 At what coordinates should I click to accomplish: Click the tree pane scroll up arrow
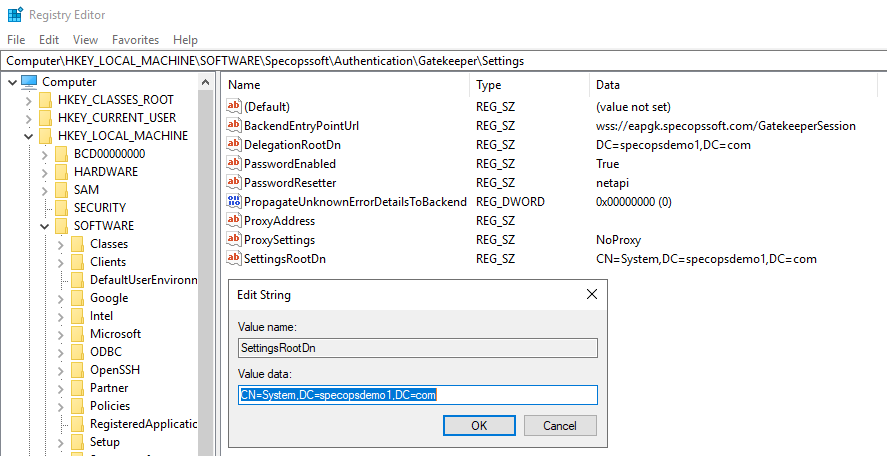tap(205, 82)
